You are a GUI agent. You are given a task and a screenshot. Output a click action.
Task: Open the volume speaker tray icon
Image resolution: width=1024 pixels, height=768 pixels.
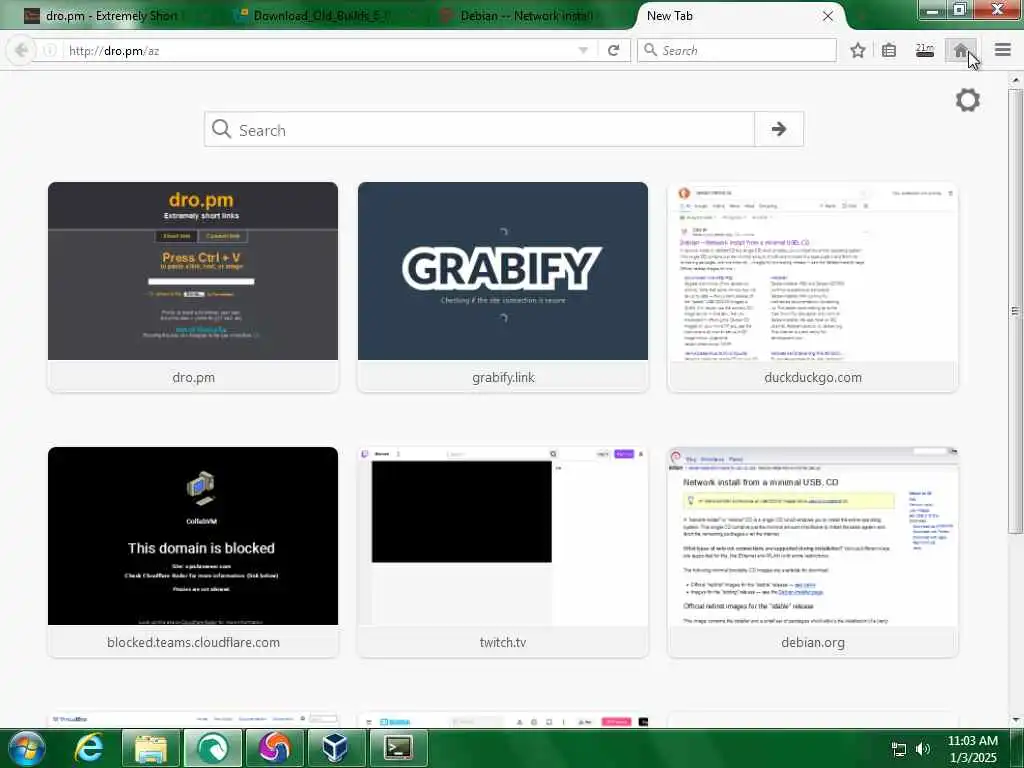coord(922,749)
